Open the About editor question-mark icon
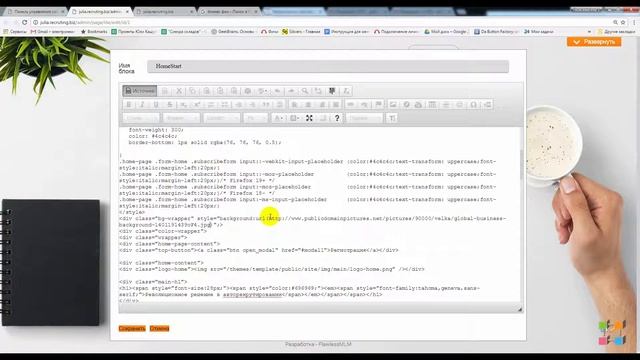640x360 pixels. pos(337,118)
